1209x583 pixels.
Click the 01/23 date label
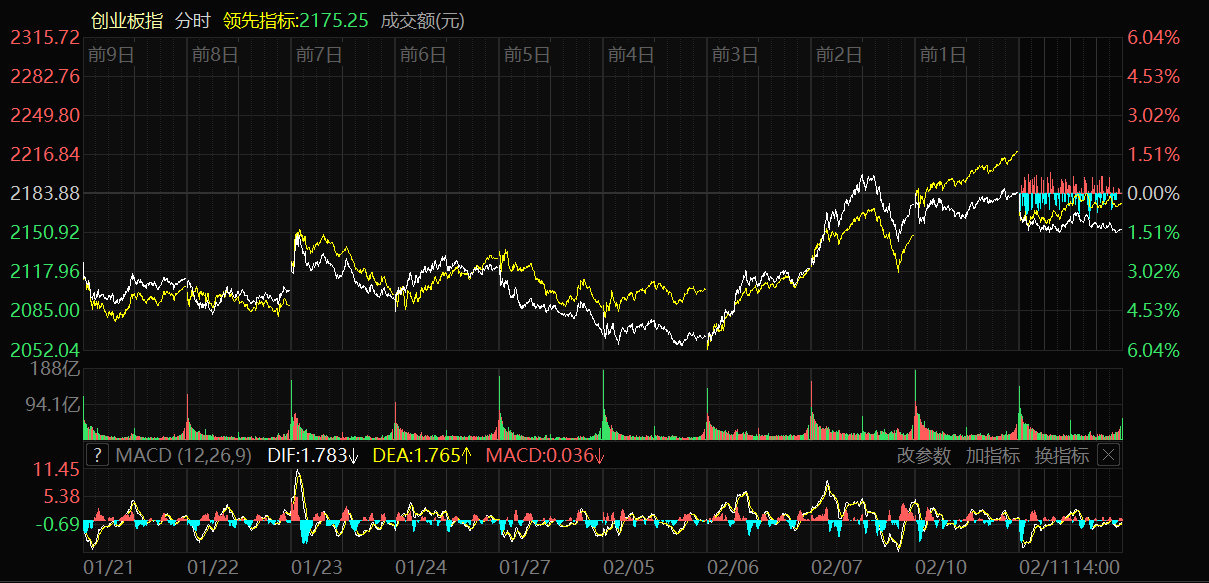(x=316, y=568)
